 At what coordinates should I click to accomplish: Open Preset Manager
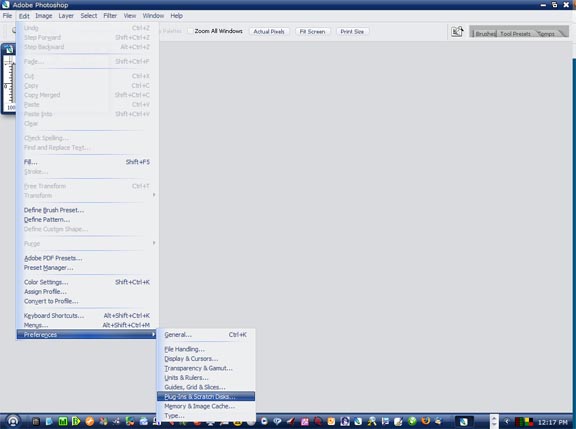[87, 268]
